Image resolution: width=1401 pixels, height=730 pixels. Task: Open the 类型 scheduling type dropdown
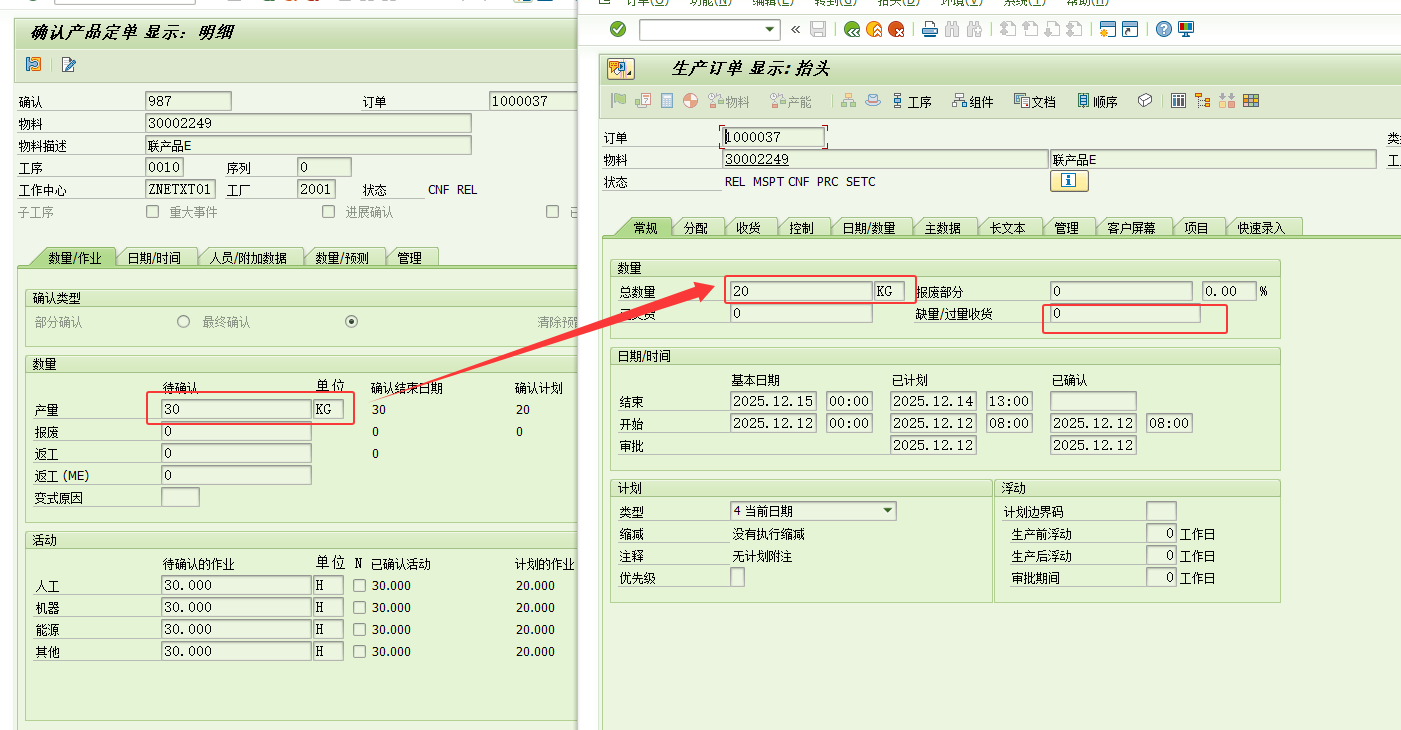887,511
